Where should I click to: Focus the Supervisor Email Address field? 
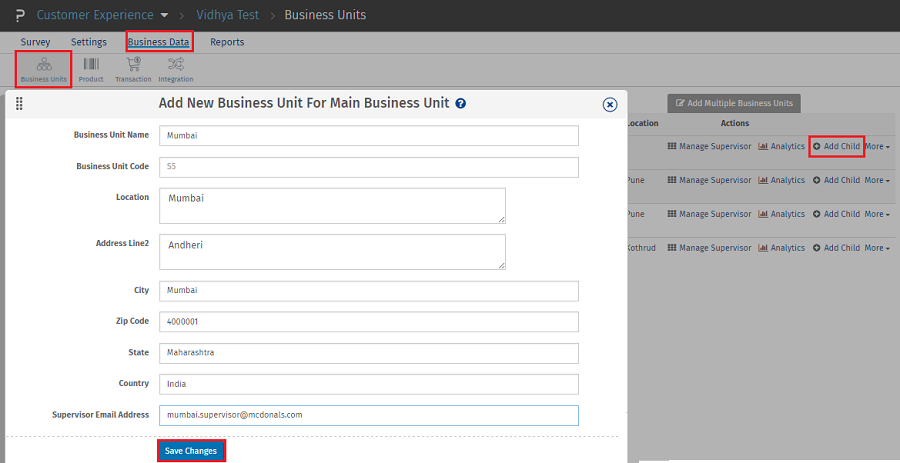pos(369,415)
